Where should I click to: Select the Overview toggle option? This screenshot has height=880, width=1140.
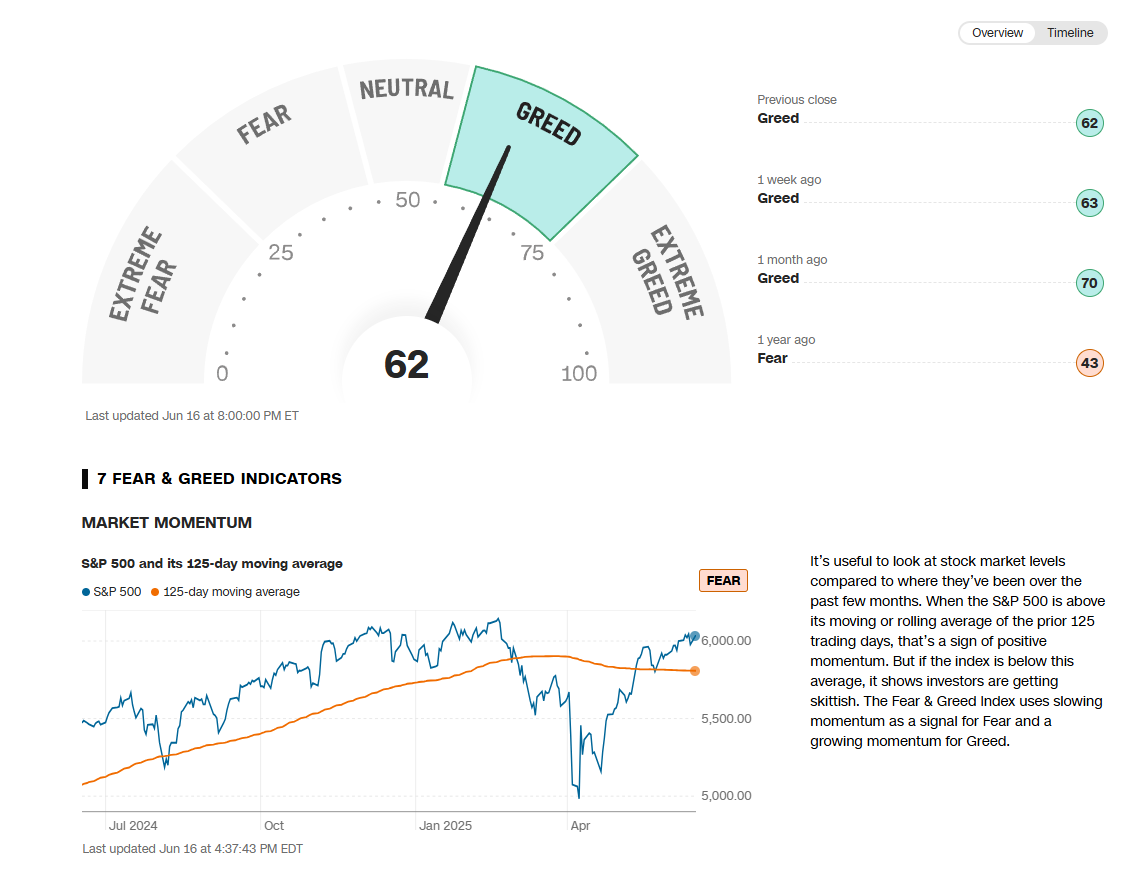pos(997,33)
